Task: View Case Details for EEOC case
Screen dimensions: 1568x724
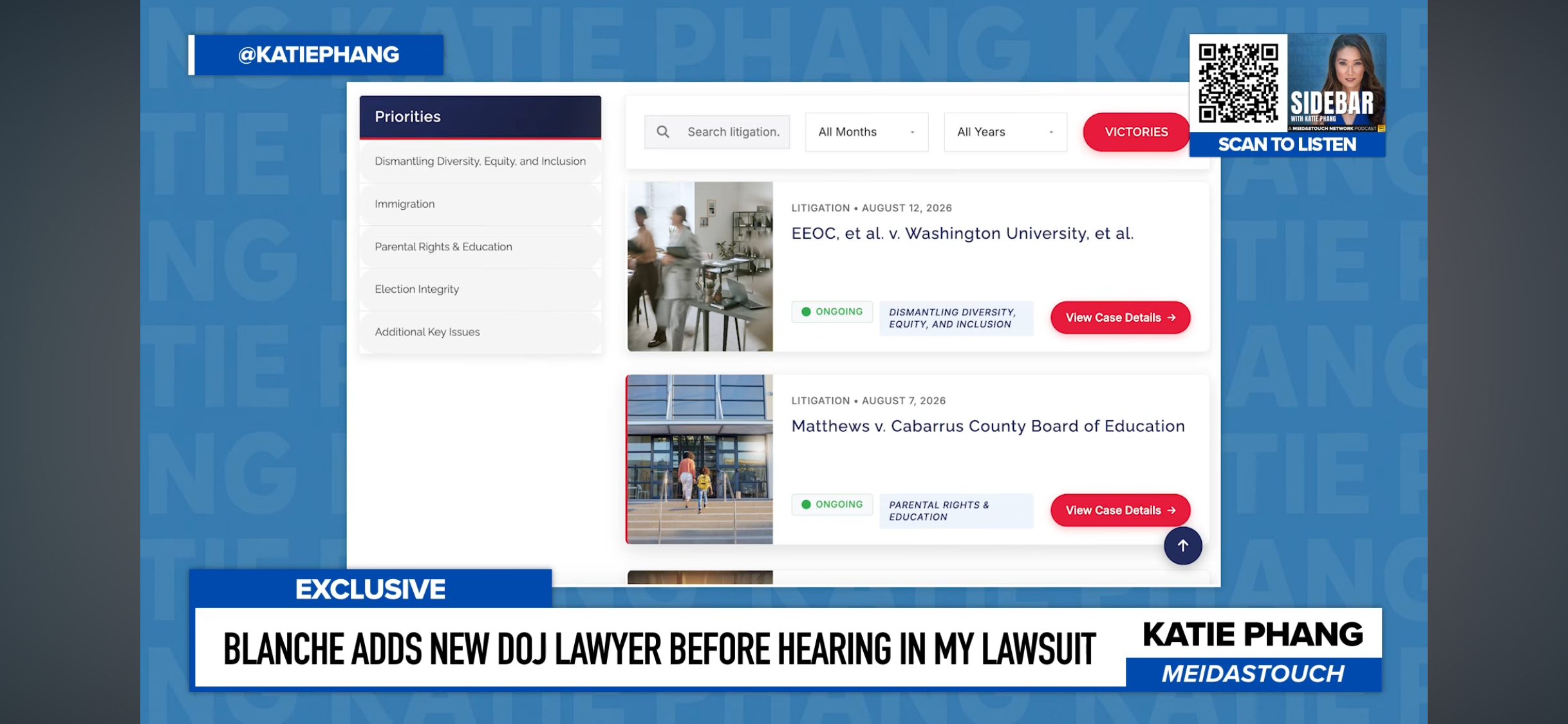Action: point(1120,318)
